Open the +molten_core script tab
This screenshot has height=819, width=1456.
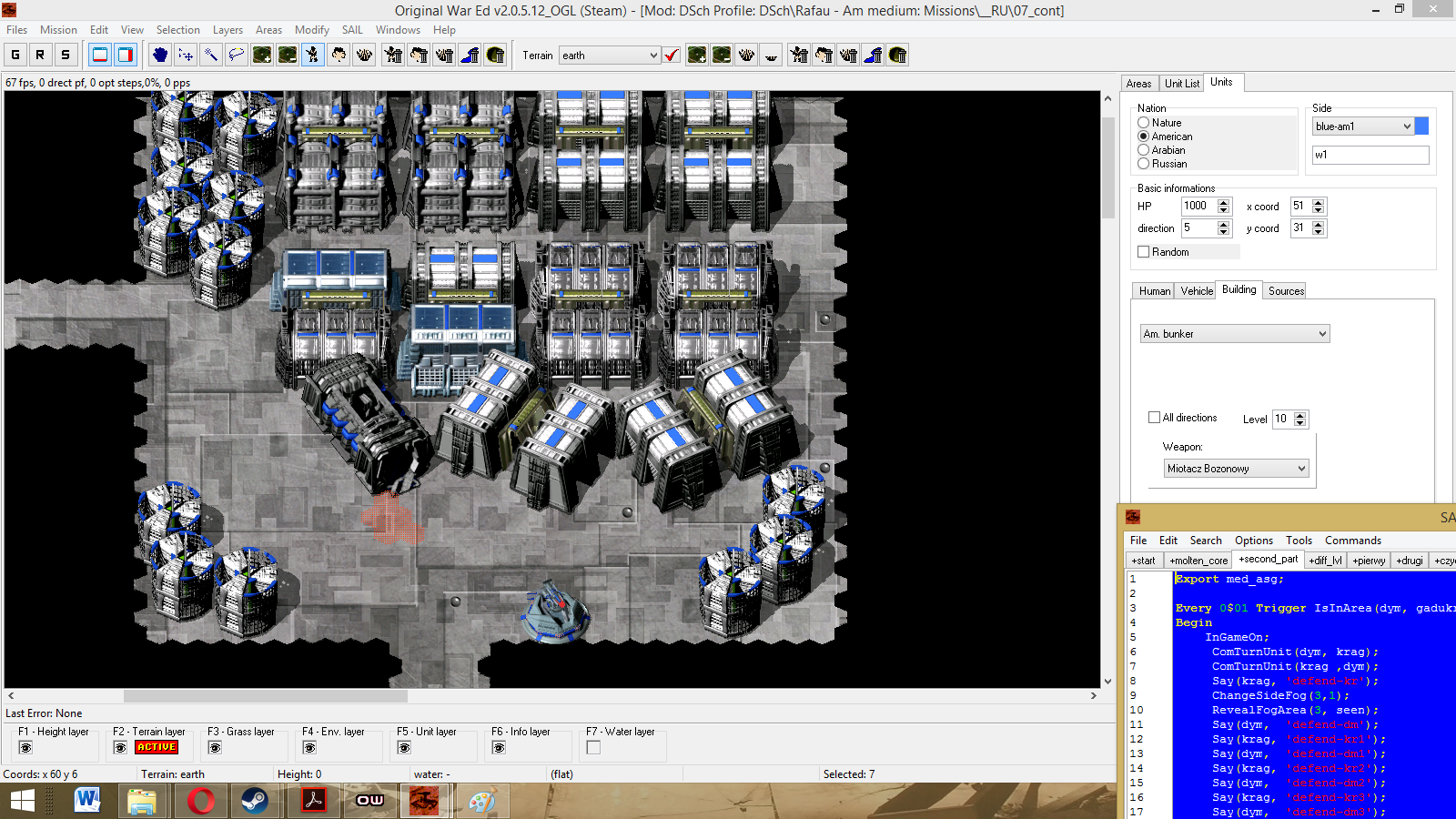point(1198,561)
